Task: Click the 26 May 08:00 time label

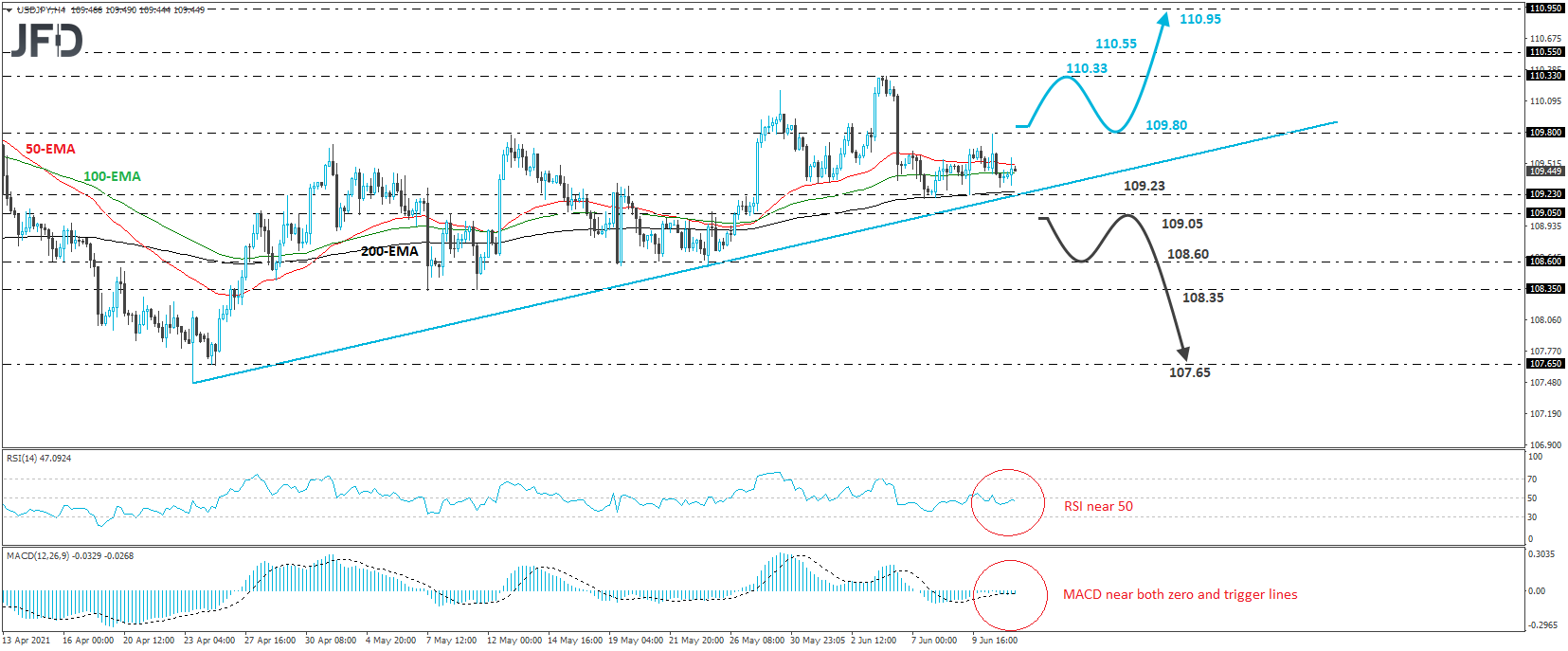Action: [x=757, y=641]
